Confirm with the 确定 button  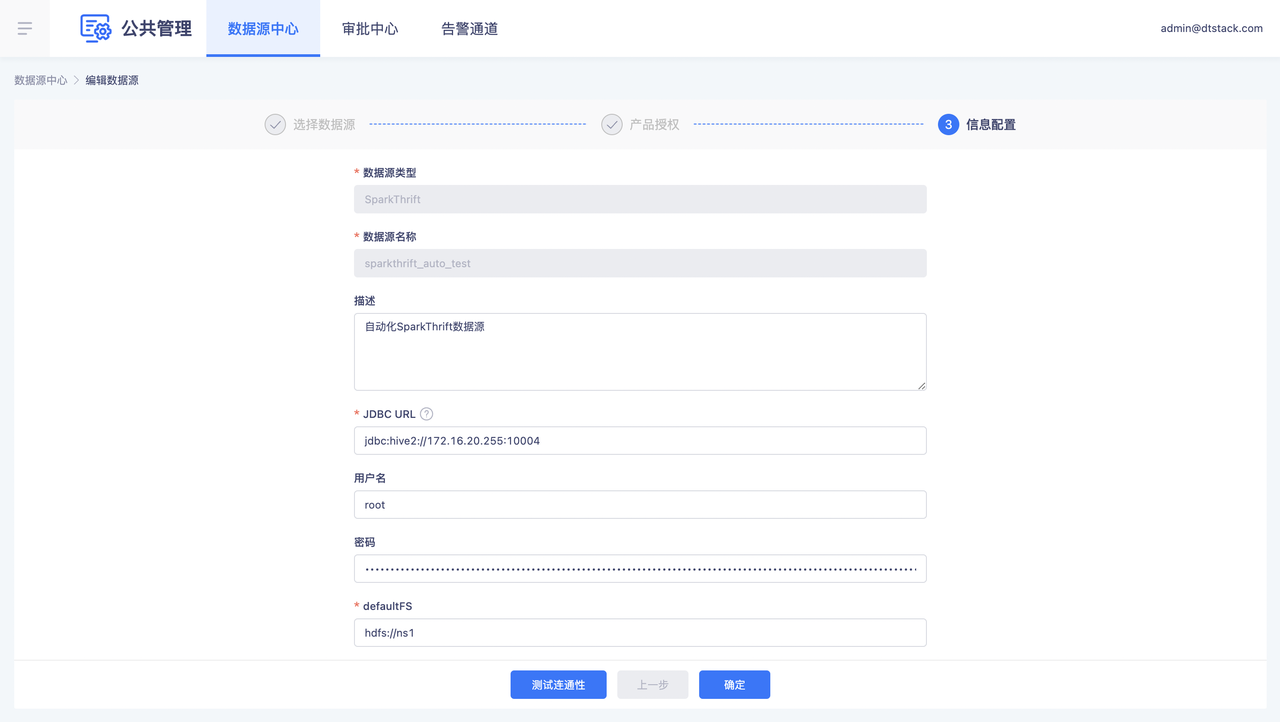734,685
